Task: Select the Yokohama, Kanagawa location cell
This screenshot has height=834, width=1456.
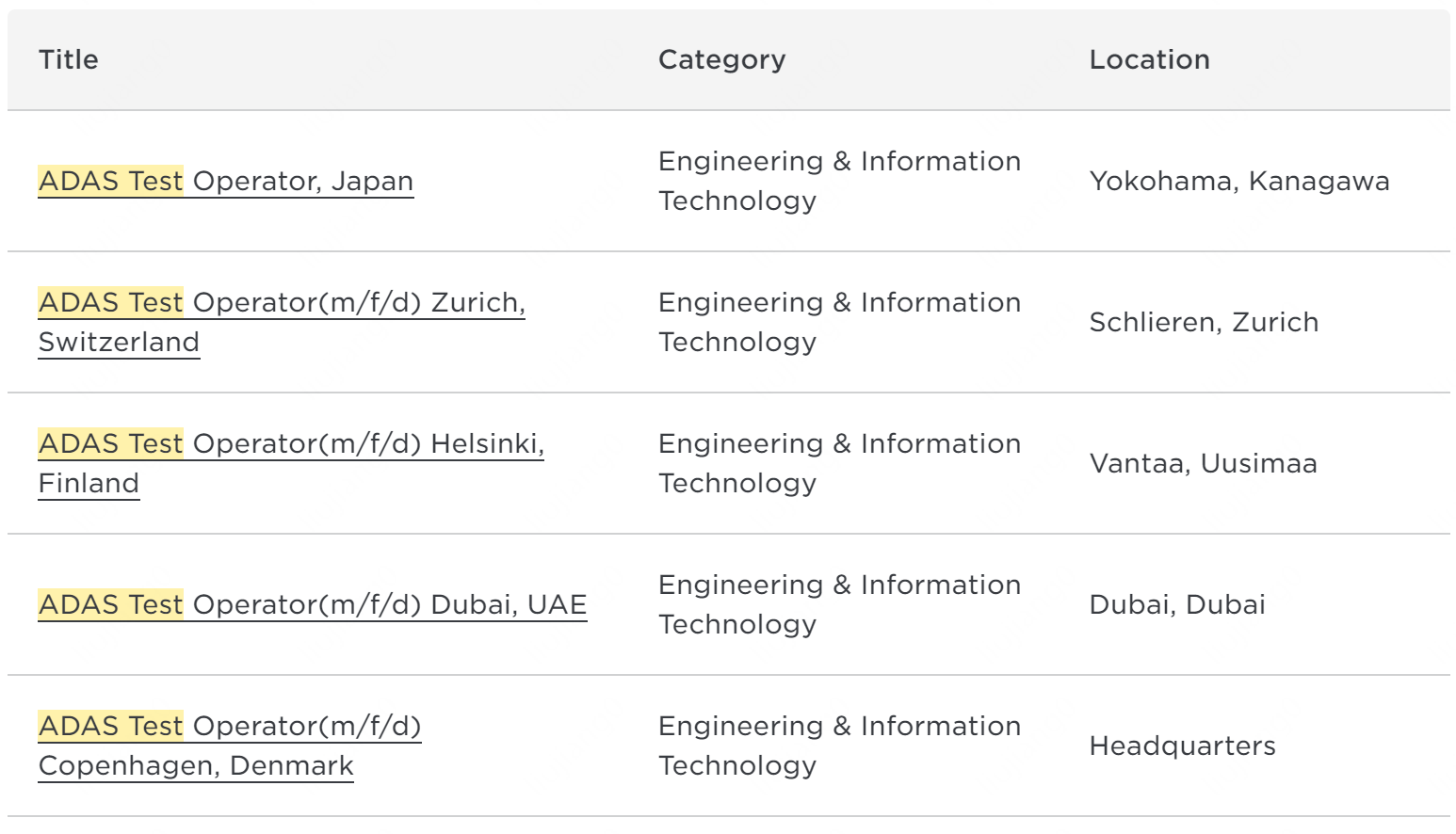Action: pyautogui.click(x=1239, y=181)
